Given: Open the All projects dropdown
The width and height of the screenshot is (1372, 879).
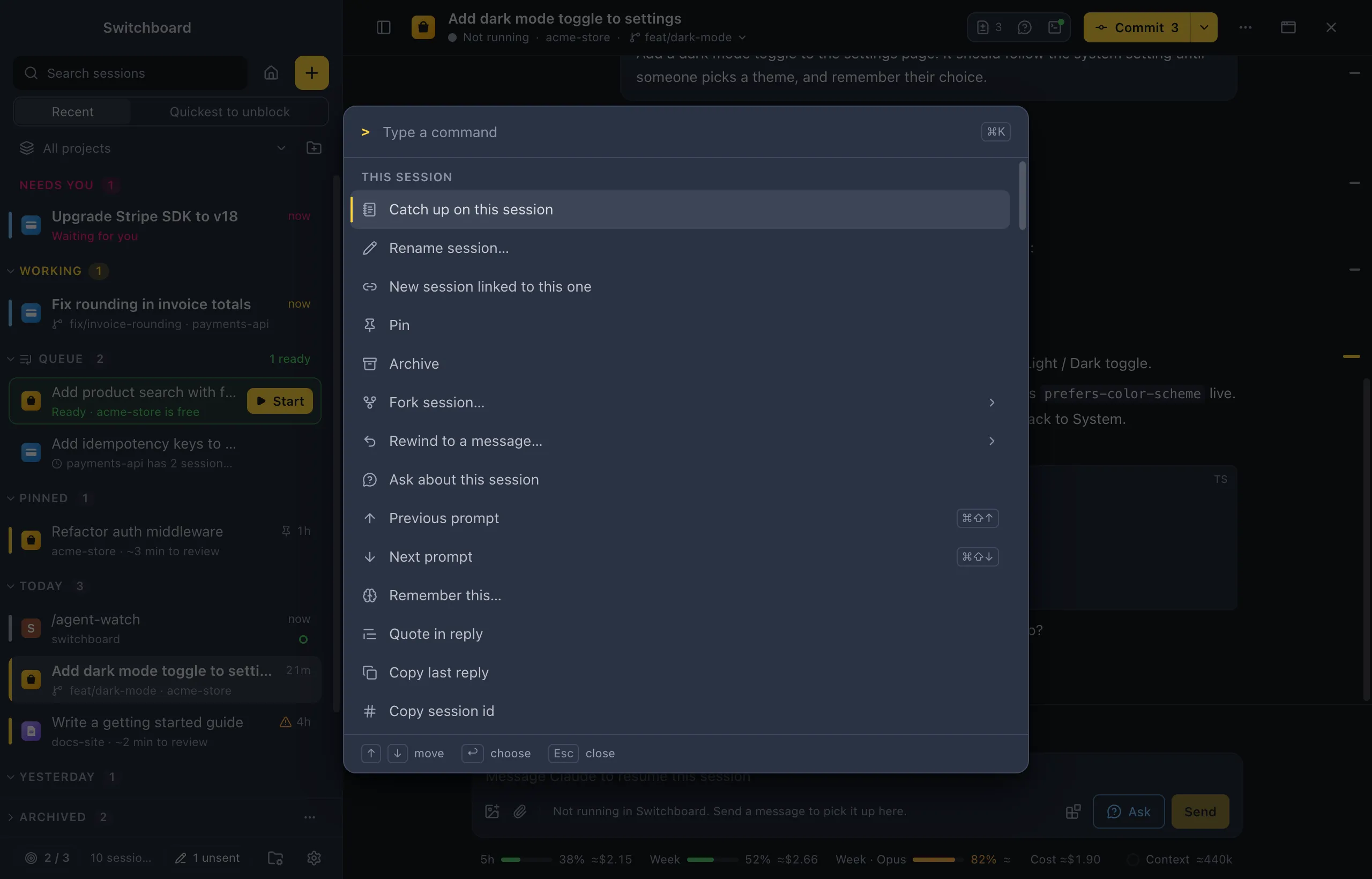Looking at the screenshot, I should (x=153, y=148).
